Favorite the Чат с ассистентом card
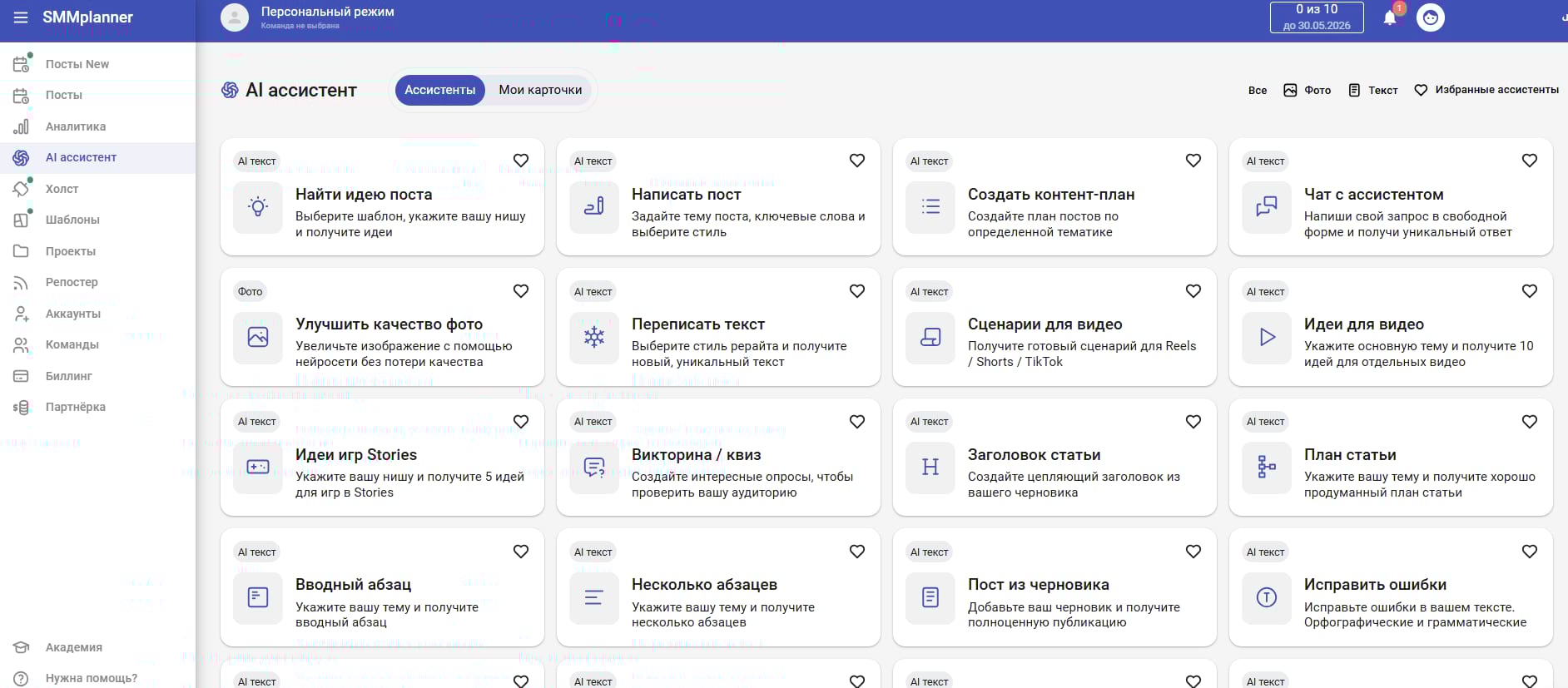Image resolution: width=1568 pixels, height=688 pixels. tap(1530, 161)
